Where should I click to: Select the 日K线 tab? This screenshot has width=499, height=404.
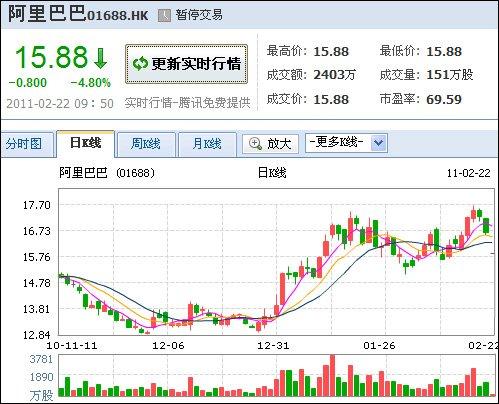(x=85, y=143)
